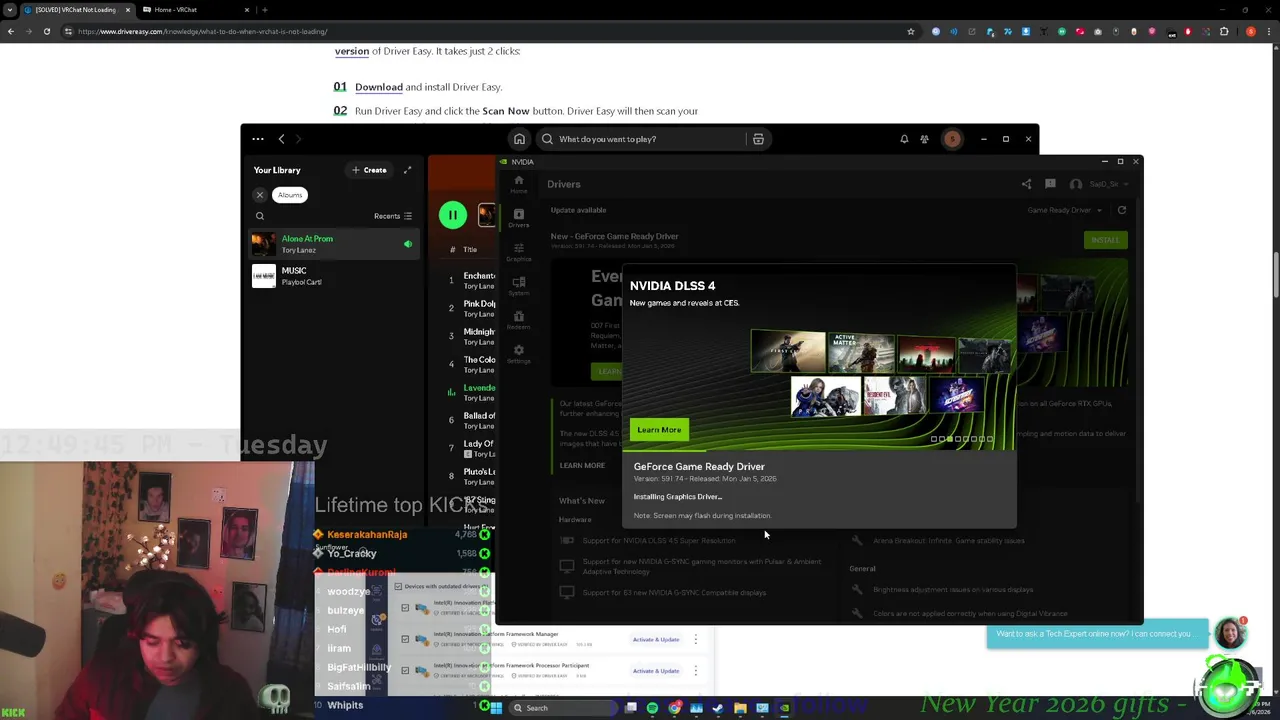This screenshot has height=720, width=1280.
Task: Click NVIDIA feedback icon in header
Action: point(1050,184)
